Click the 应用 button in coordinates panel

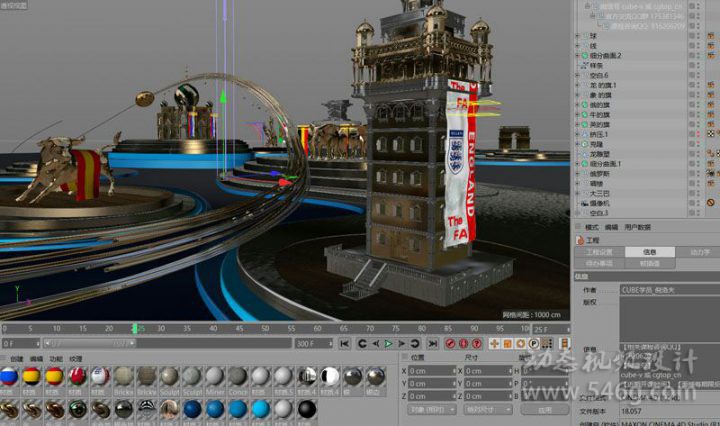pyautogui.click(x=545, y=410)
